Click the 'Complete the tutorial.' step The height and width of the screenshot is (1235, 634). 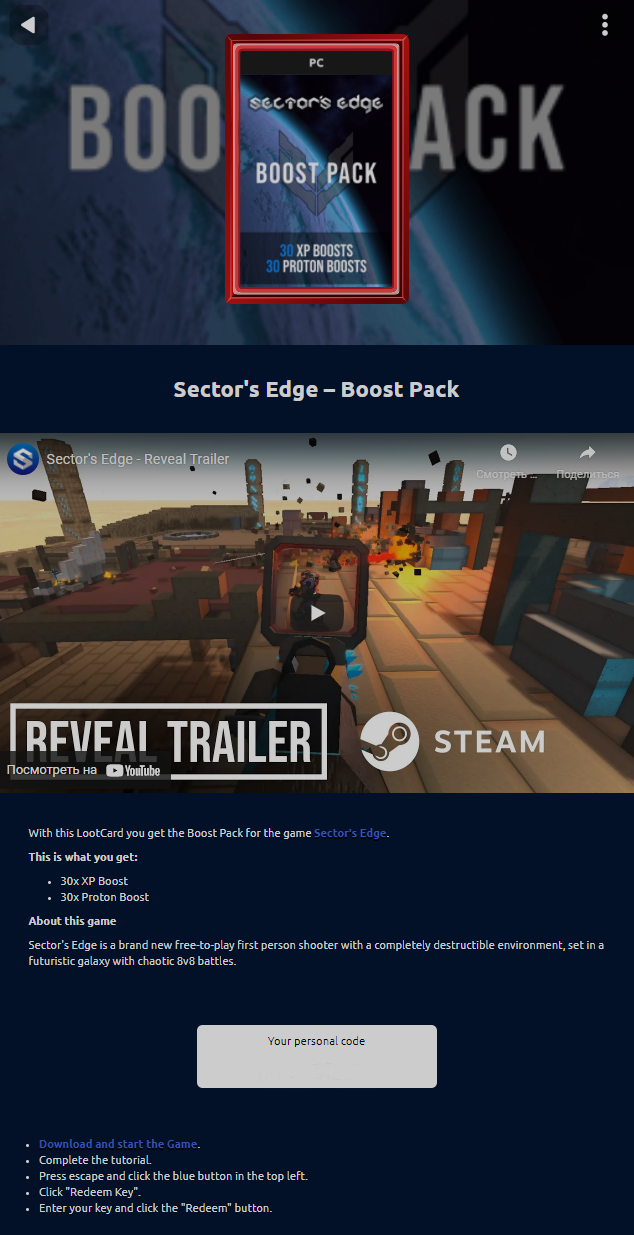(x=95, y=1160)
